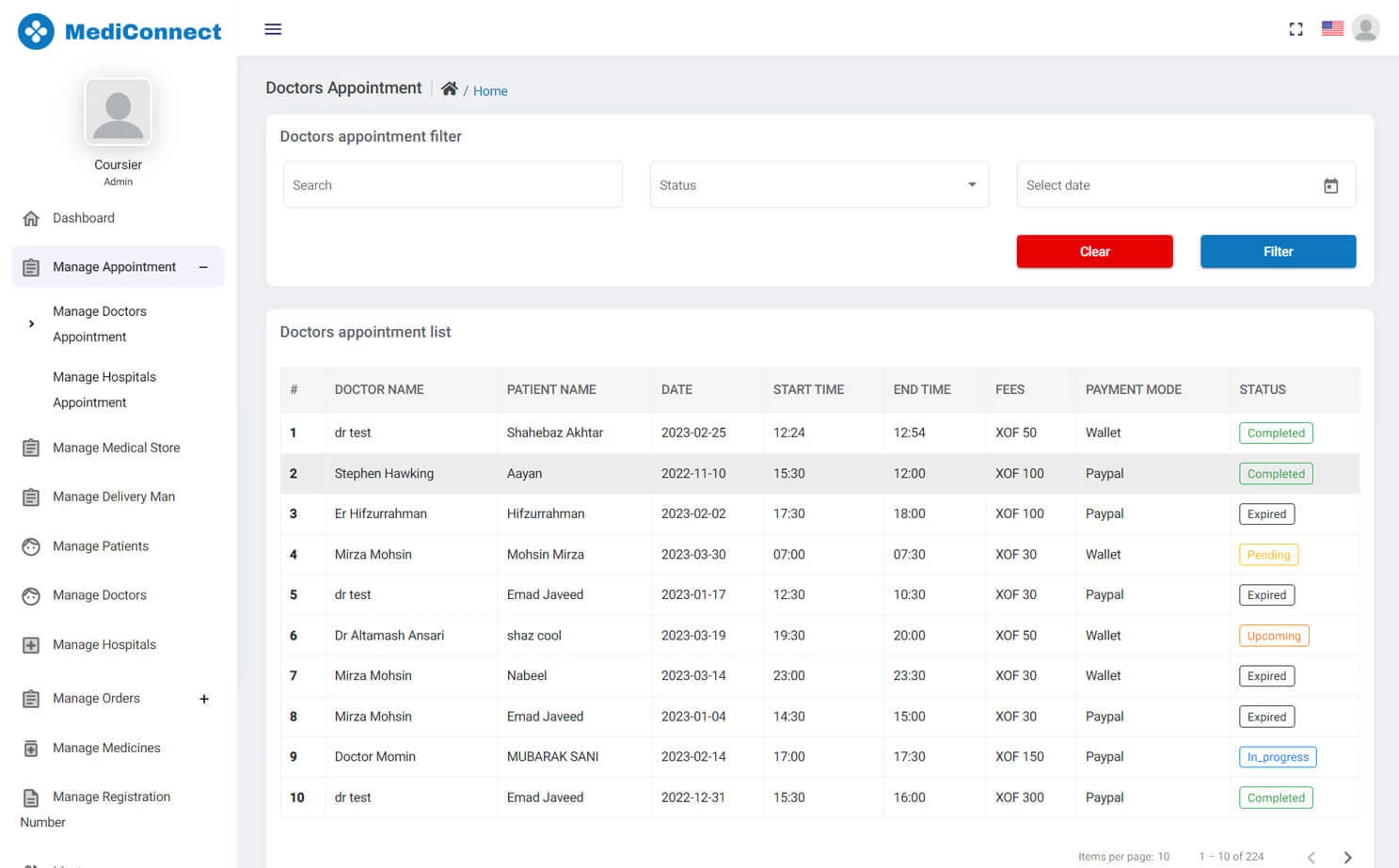Expand the Manage Orders menu
Image resolution: width=1399 pixels, height=868 pixels.
pyautogui.click(x=204, y=699)
